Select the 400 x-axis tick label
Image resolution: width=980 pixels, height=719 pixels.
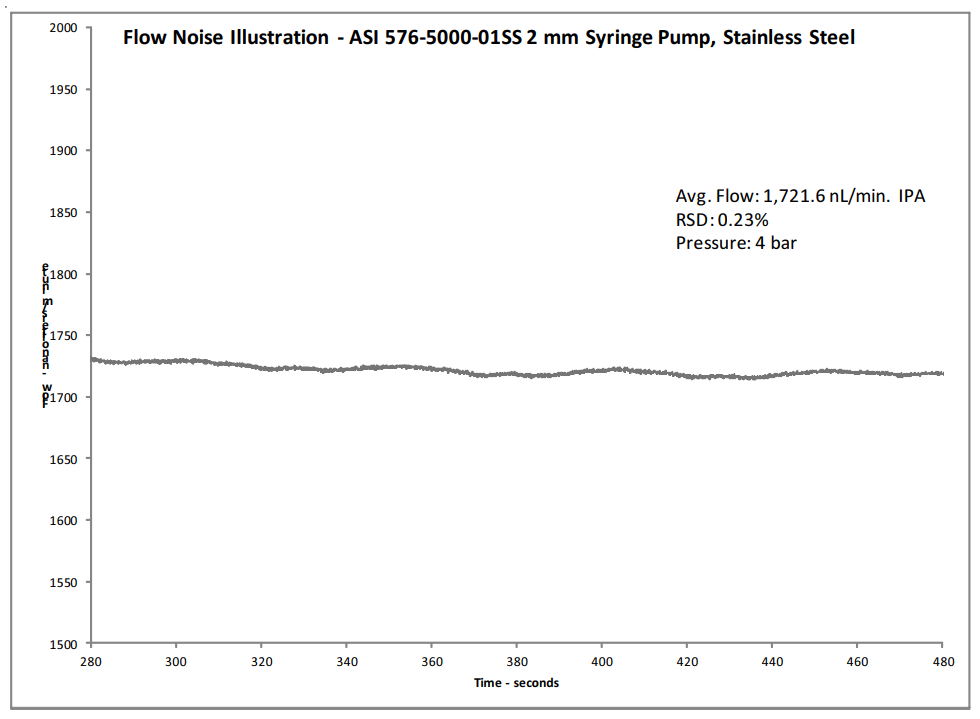(x=602, y=661)
